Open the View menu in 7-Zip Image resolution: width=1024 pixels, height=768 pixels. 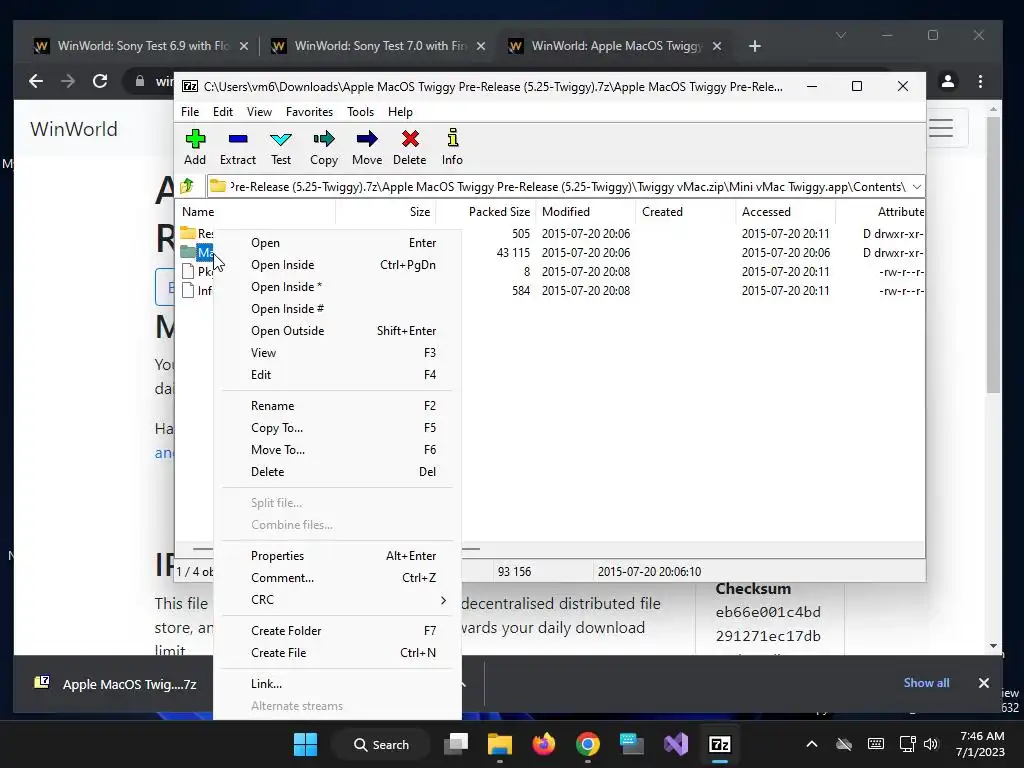tap(259, 112)
